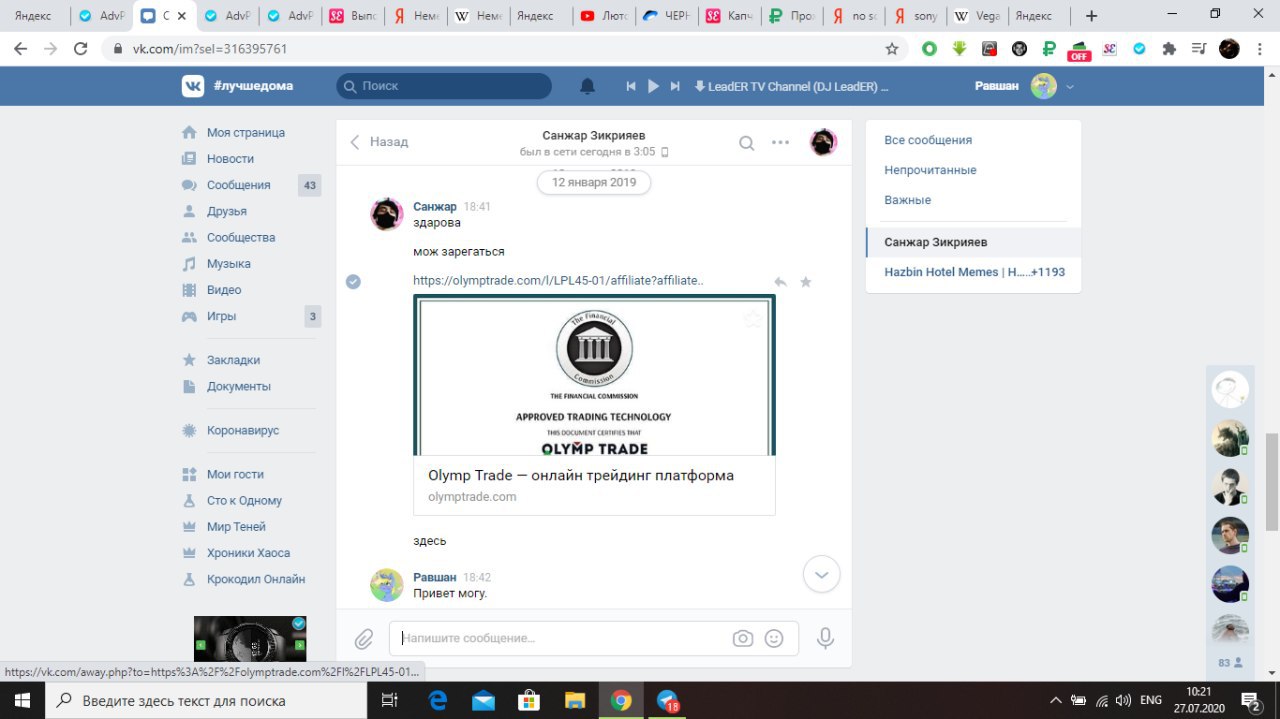1280x719 pixels.
Task: Open Chrome extensions puzzle icon
Action: click(1169, 48)
